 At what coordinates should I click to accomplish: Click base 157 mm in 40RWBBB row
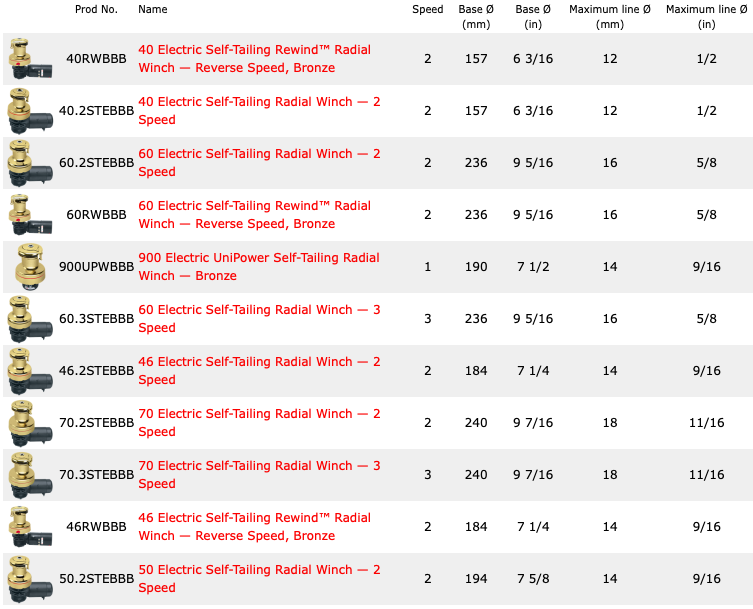pyautogui.click(x=476, y=59)
